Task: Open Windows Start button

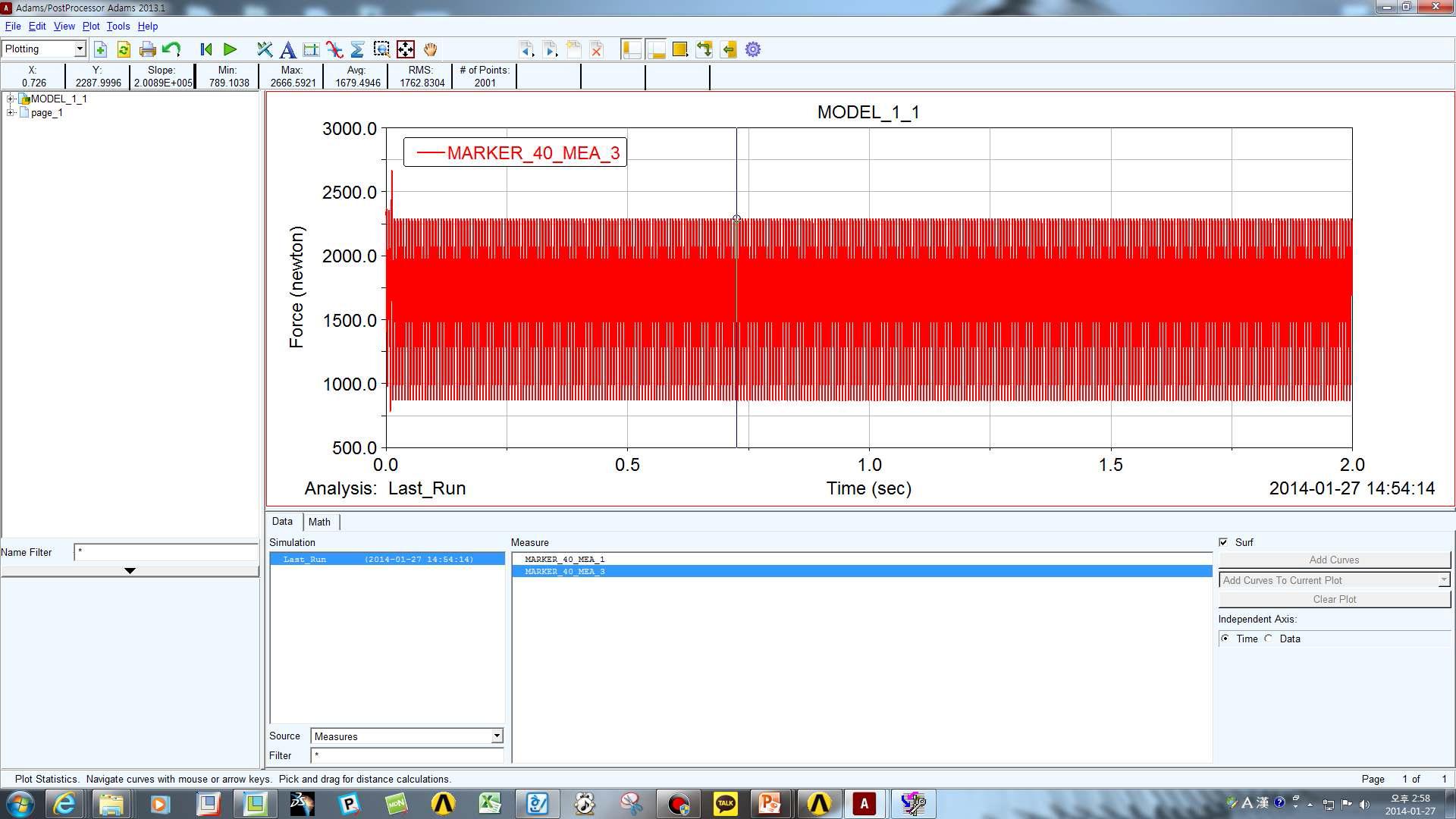Action: coord(20,804)
